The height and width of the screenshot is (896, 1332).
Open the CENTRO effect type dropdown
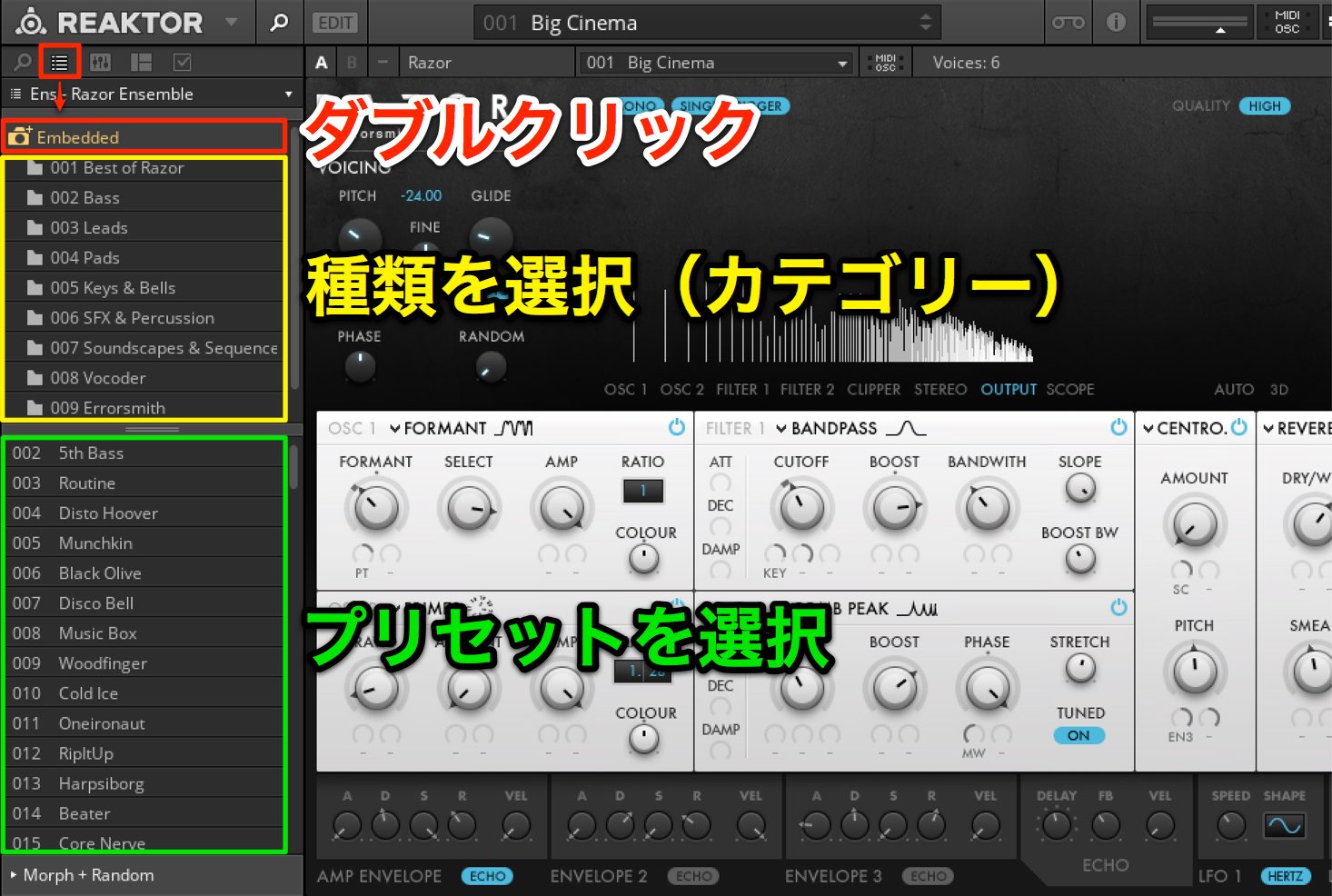(x=1185, y=428)
